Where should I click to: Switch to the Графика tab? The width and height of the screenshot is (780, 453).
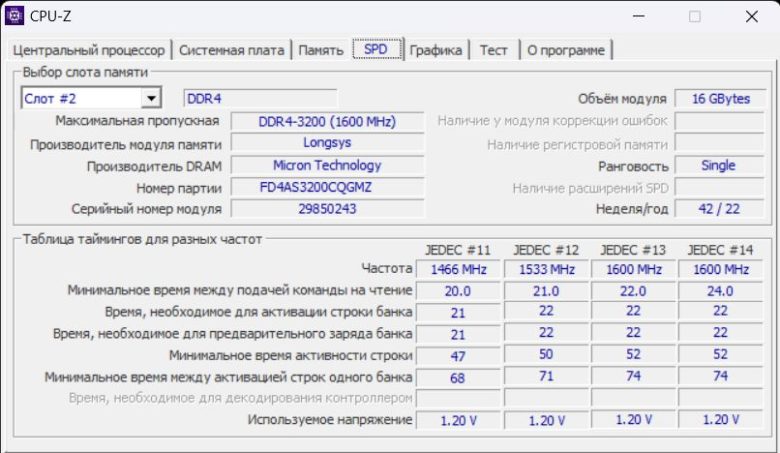pos(436,50)
